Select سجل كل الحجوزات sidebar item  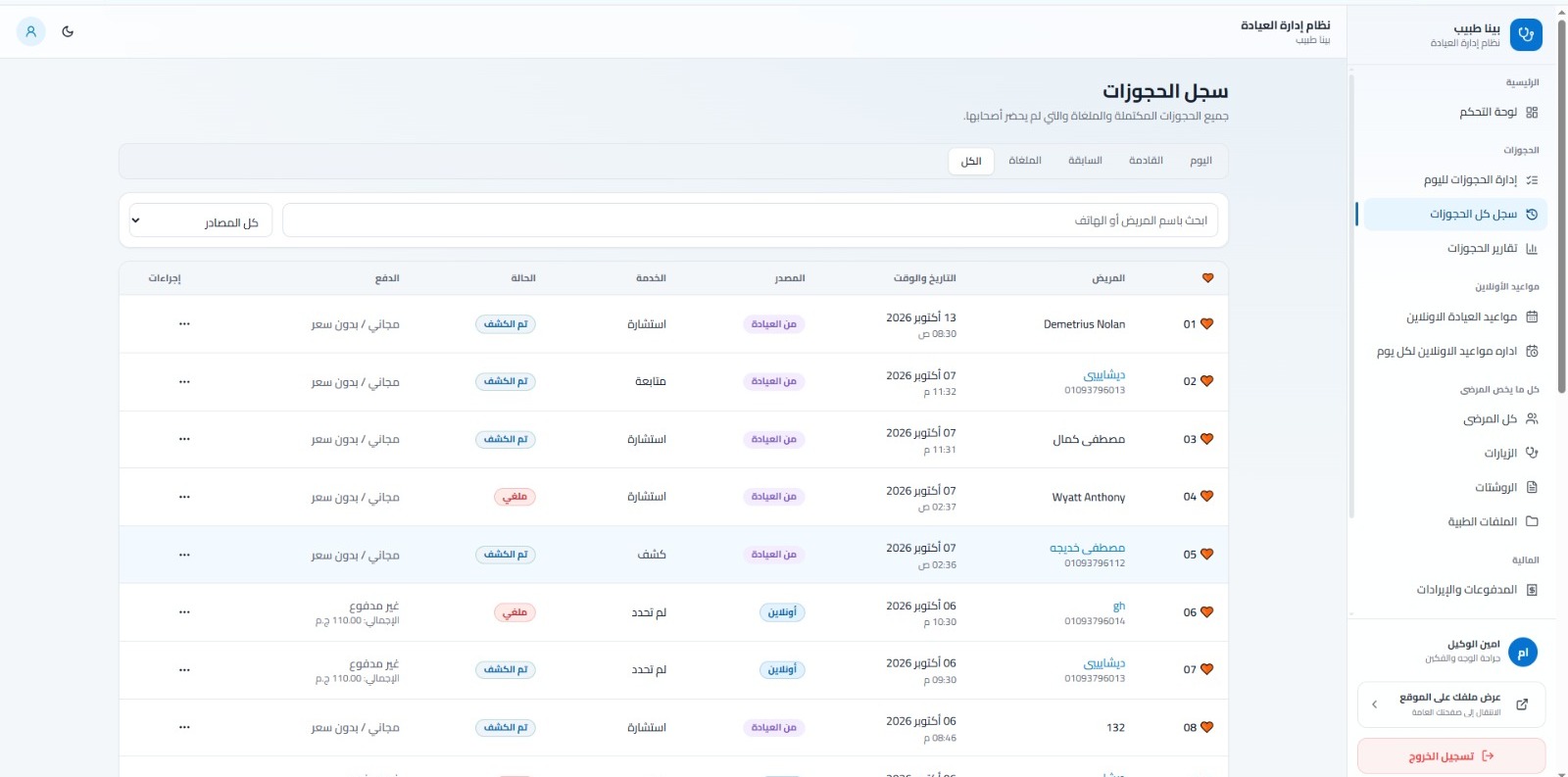click(1454, 215)
